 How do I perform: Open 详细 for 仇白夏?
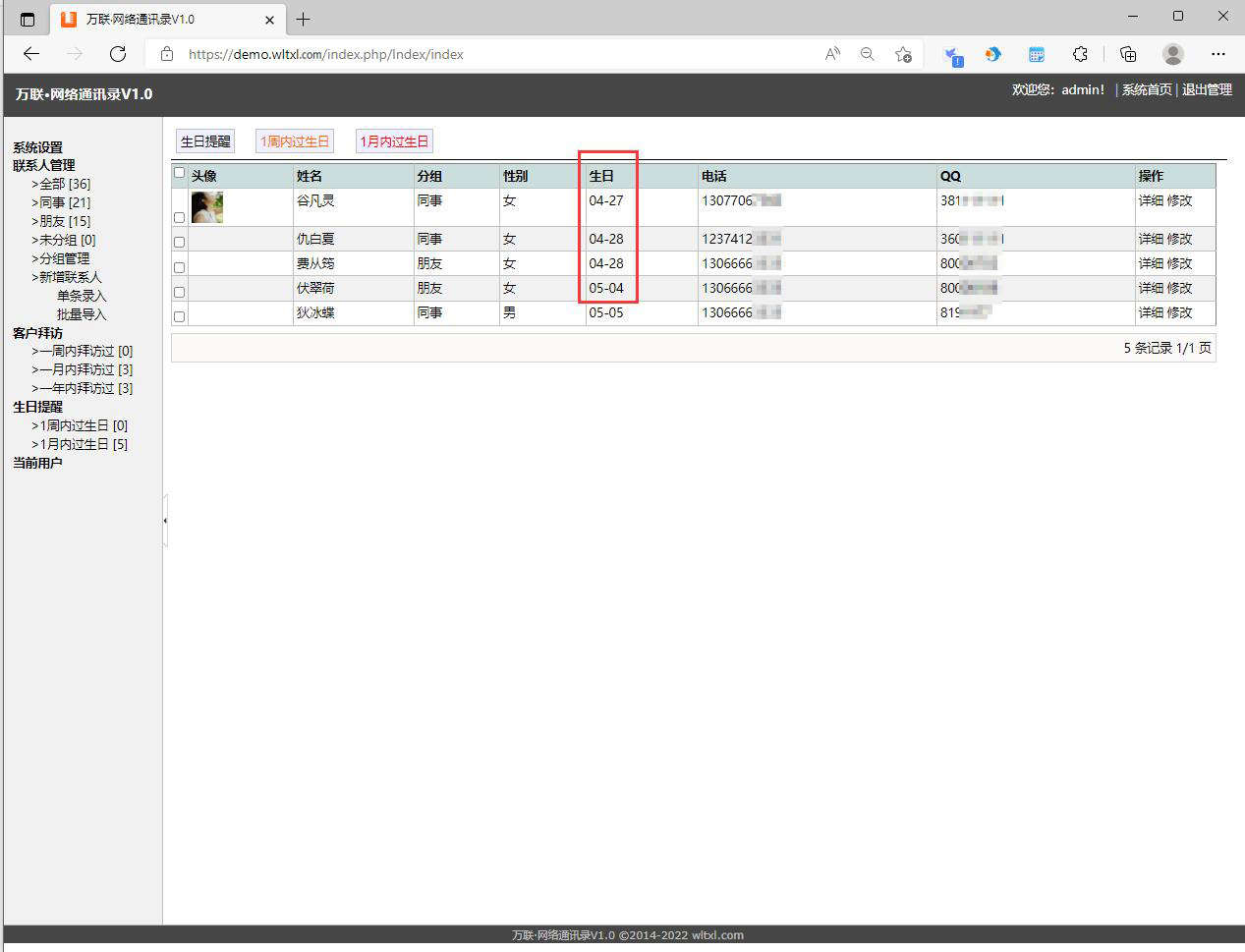[1151, 239]
